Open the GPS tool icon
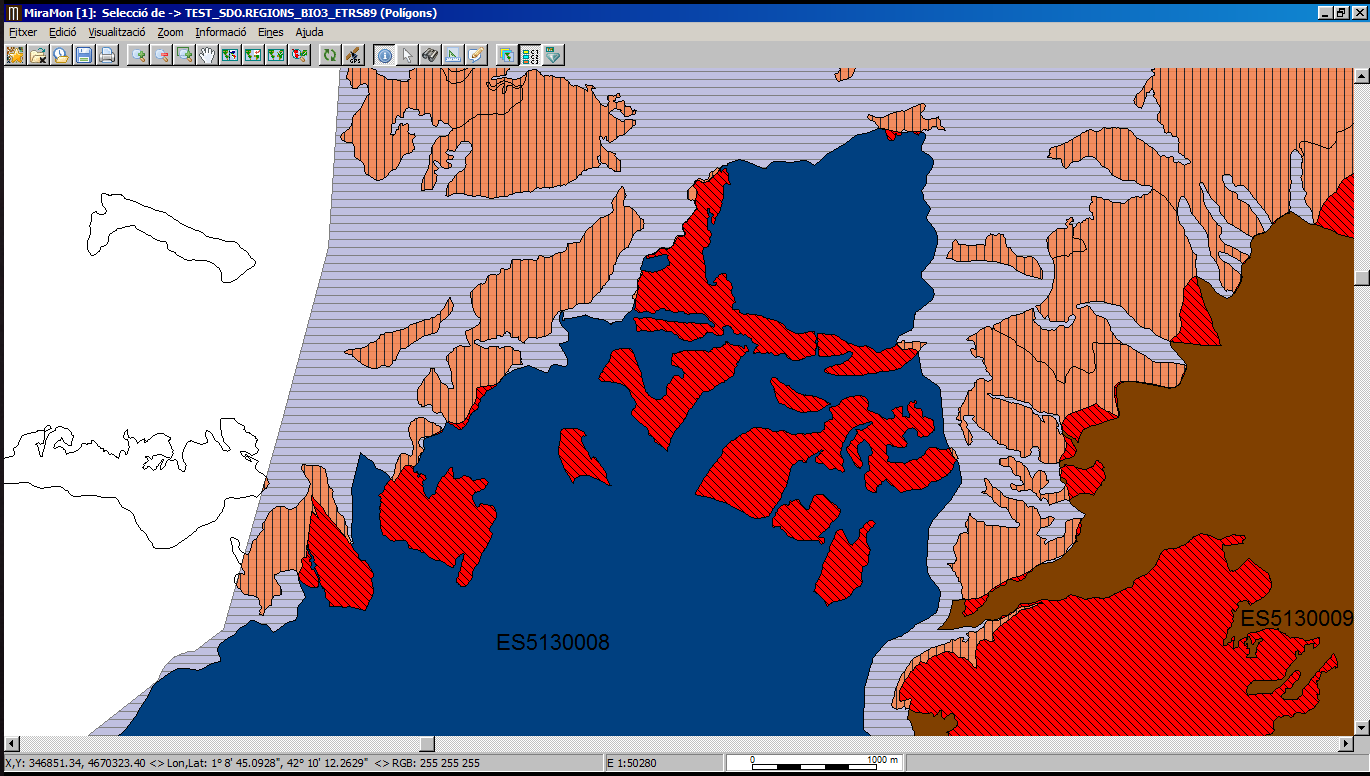 click(x=352, y=55)
